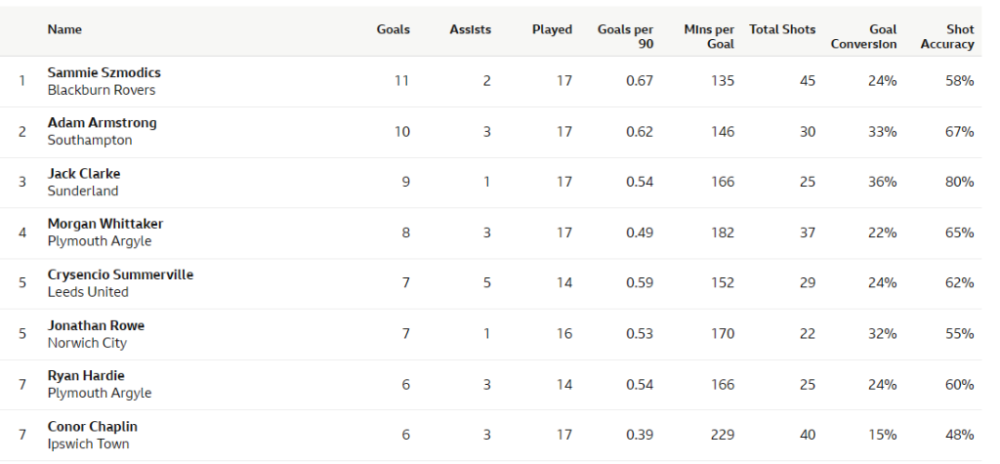Sort table by Goals column header

(393, 30)
